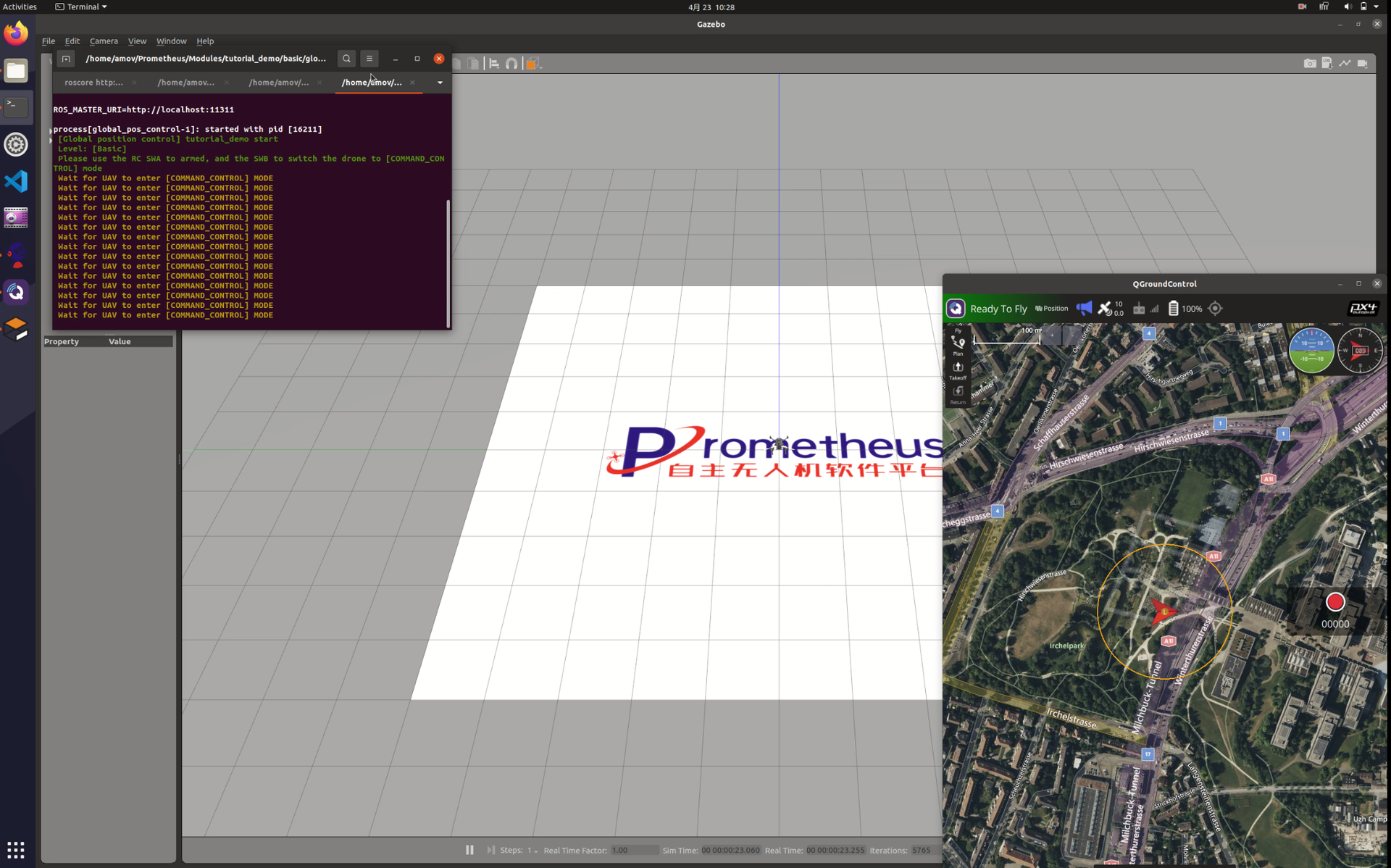Close the roscore terminal tab
Viewport: 1391px width, 868px height.
click(x=134, y=83)
